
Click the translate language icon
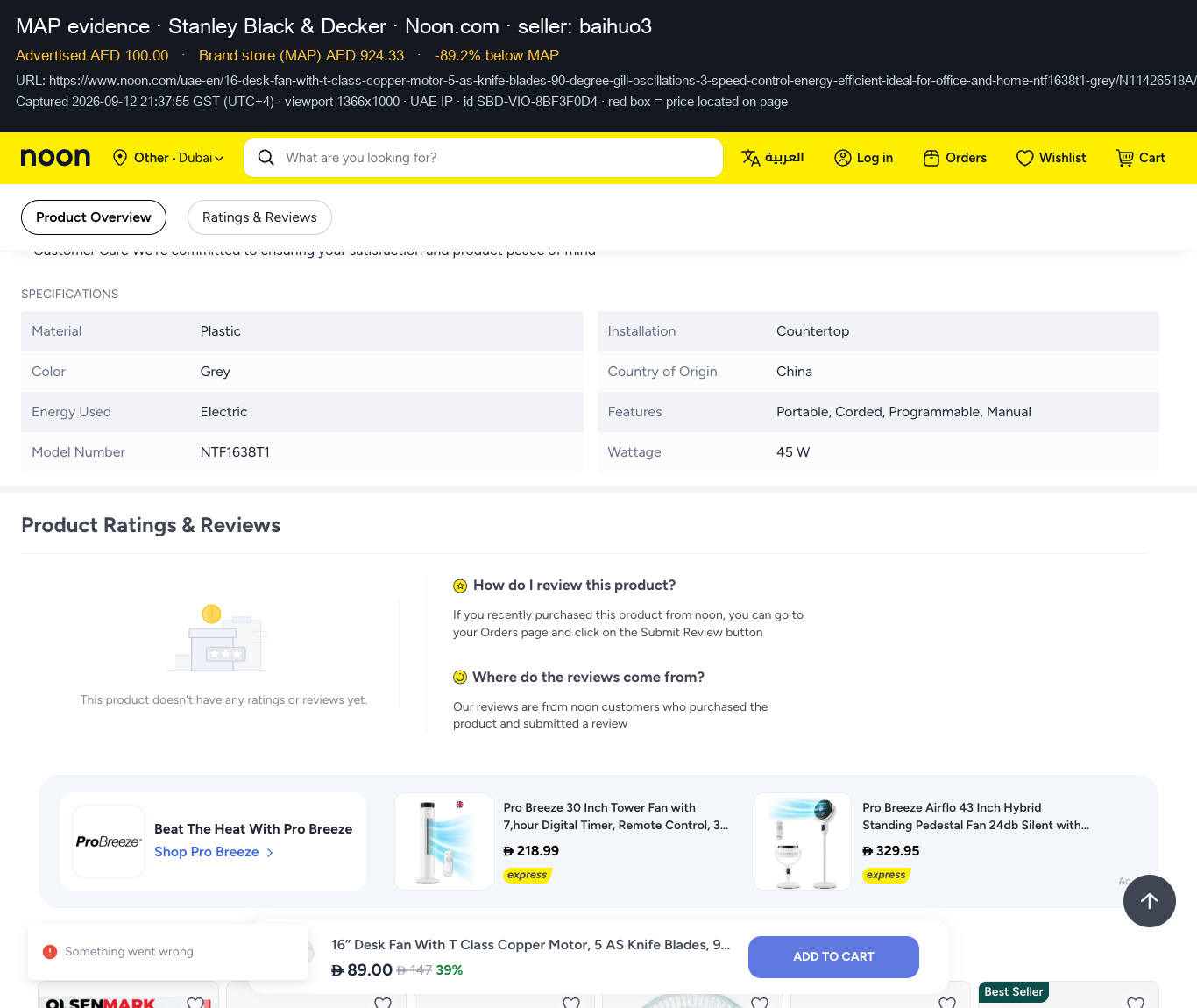(x=751, y=158)
